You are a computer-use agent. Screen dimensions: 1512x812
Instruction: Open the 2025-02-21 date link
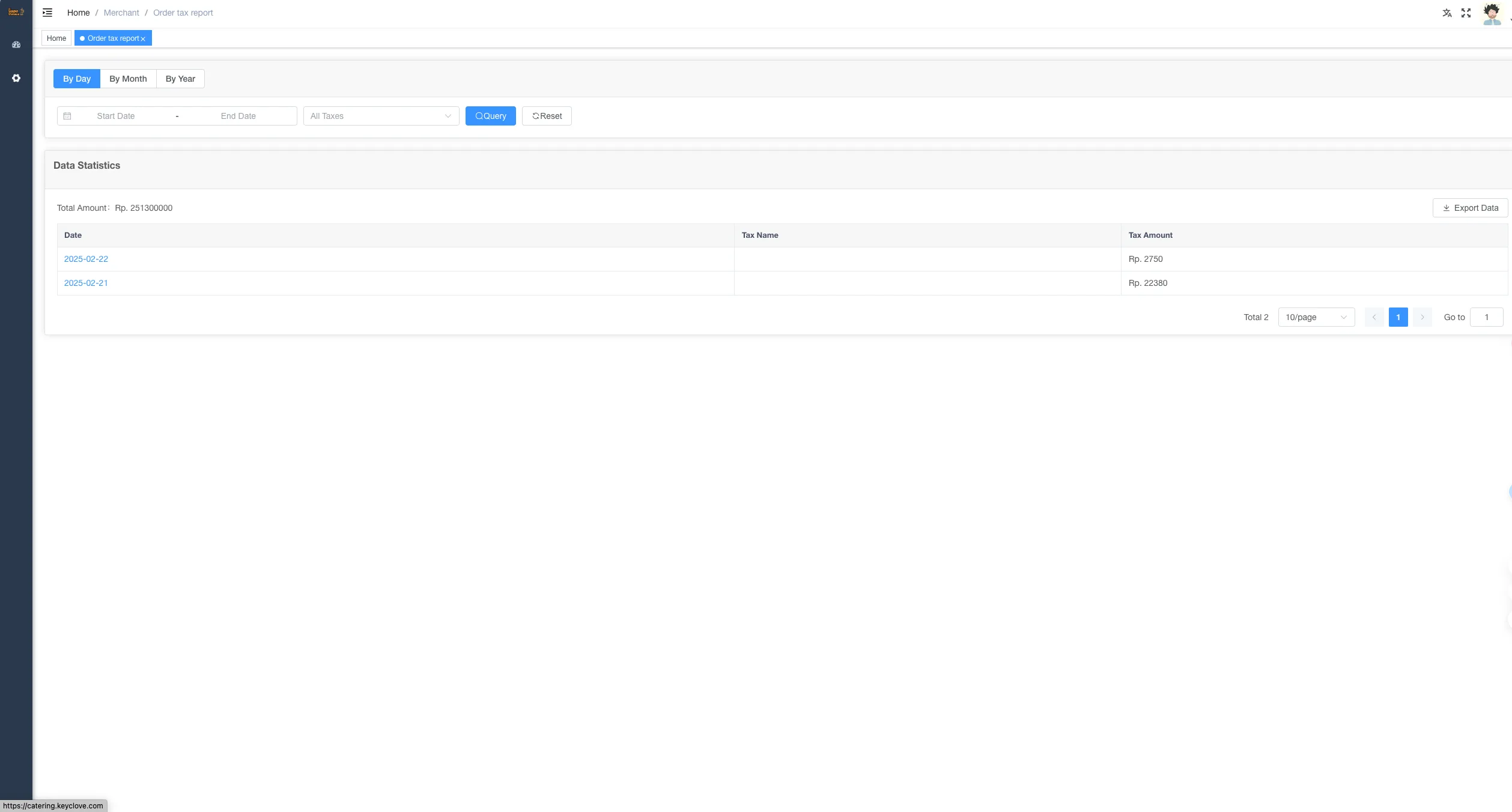(x=86, y=283)
